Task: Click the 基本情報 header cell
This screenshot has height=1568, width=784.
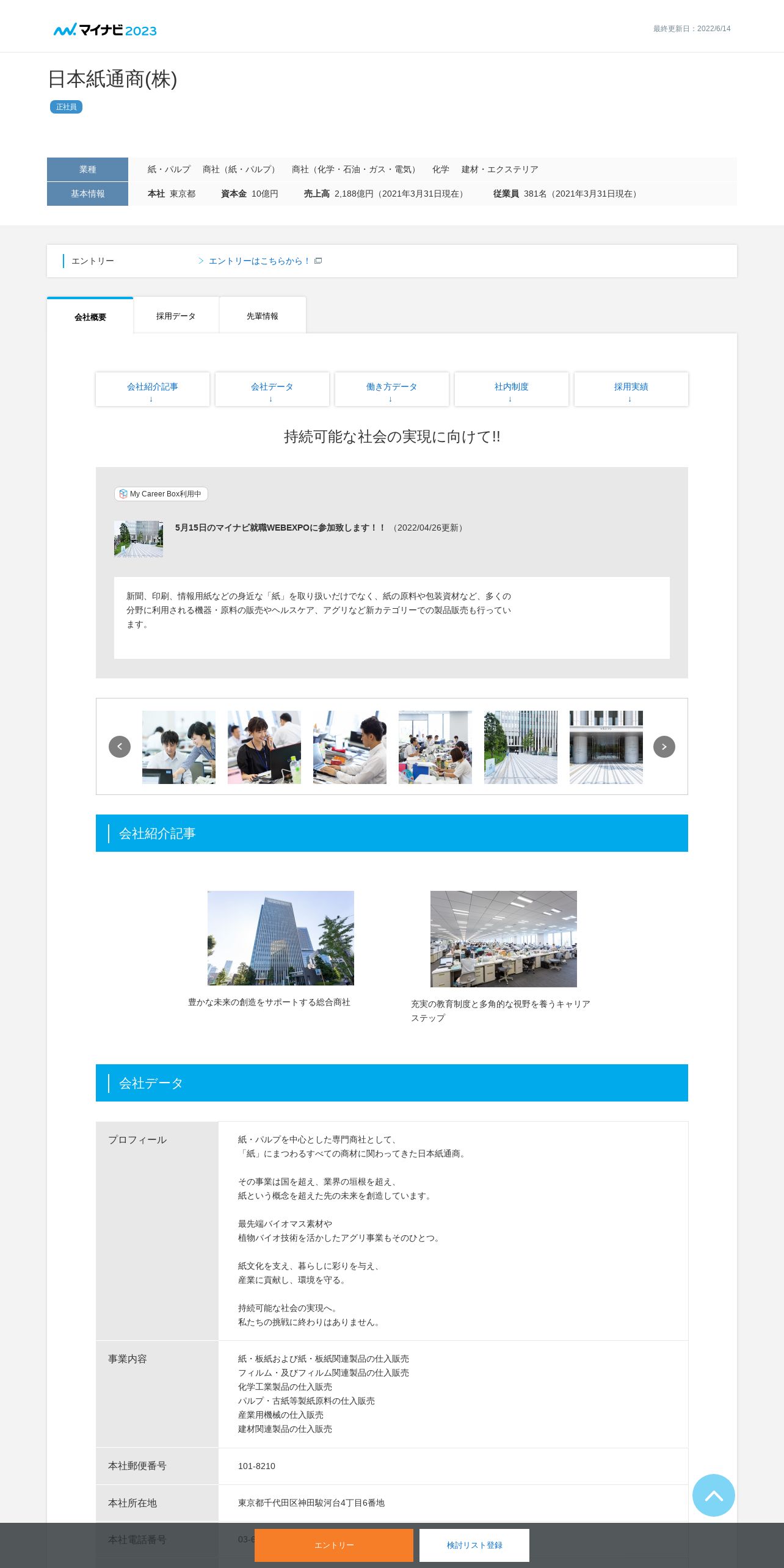Action: [87, 194]
